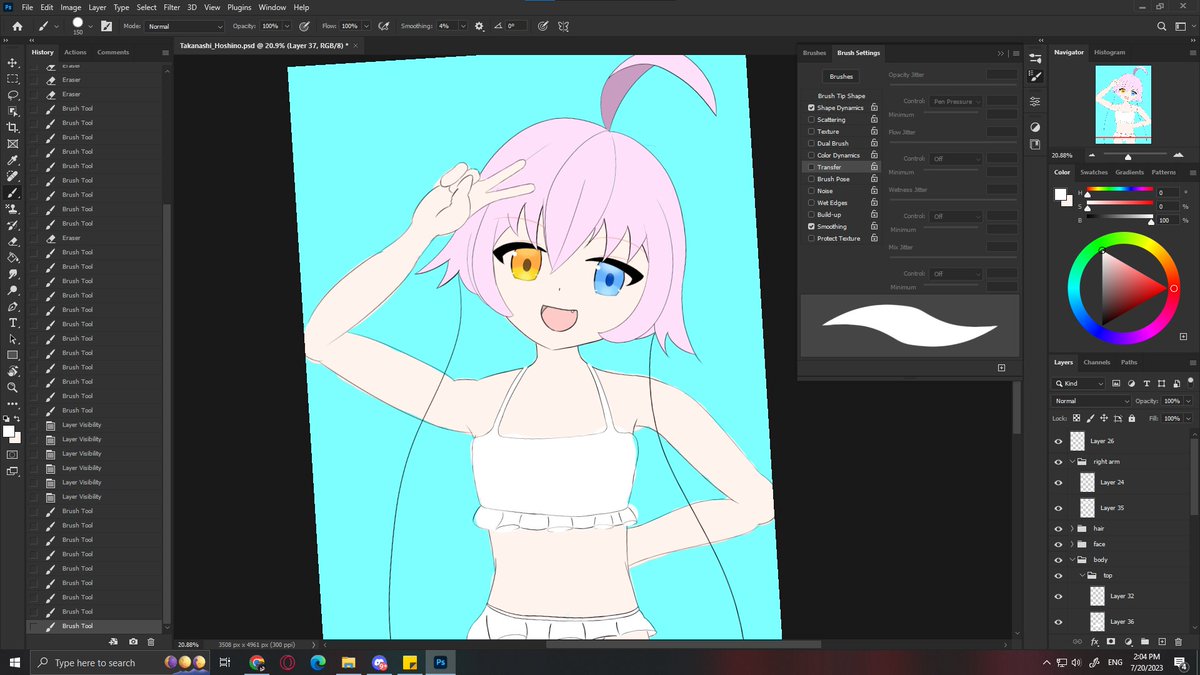The width and height of the screenshot is (1200, 675).
Task: Expand the face layer group
Action: tap(1072, 544)
